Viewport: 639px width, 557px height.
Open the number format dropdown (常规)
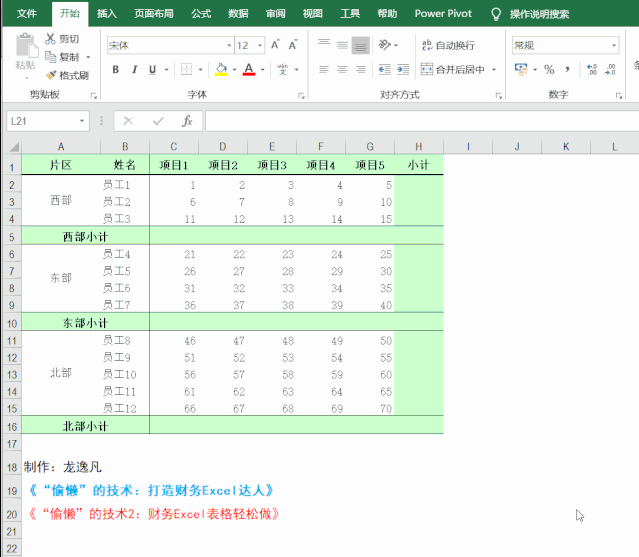click(614, 45)
